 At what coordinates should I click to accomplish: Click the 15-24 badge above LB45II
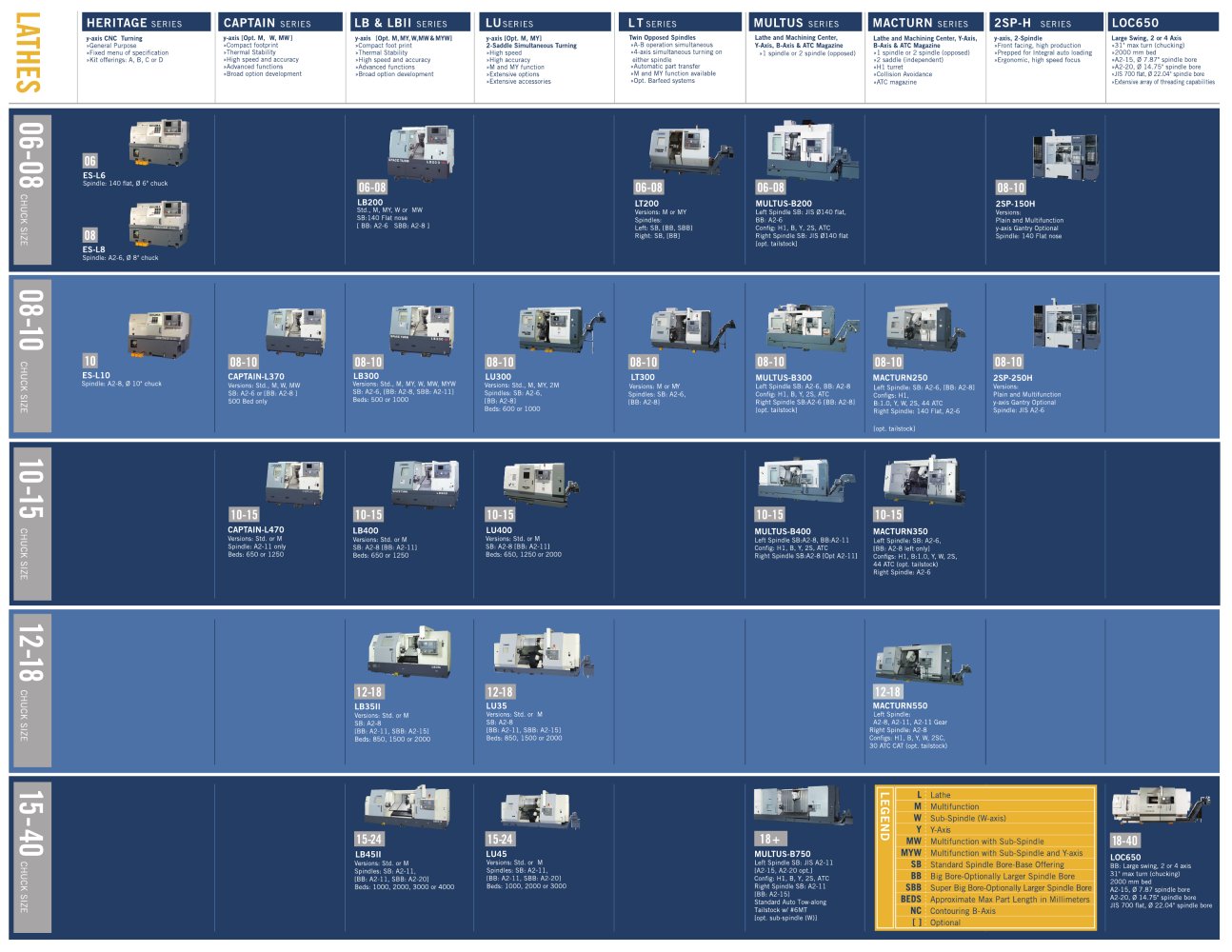point(368,840)
